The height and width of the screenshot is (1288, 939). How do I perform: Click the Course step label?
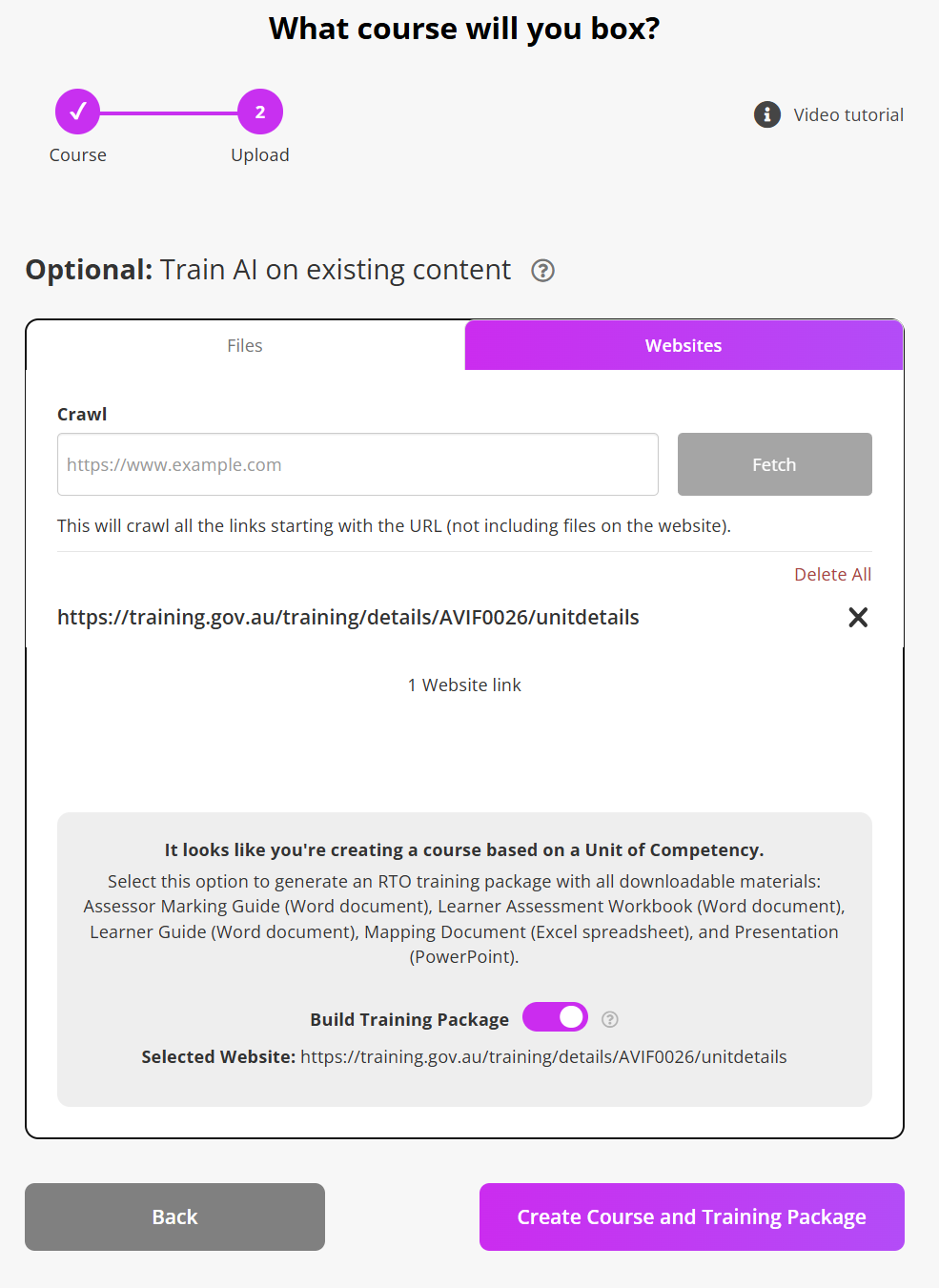click(x=78, y=154)
